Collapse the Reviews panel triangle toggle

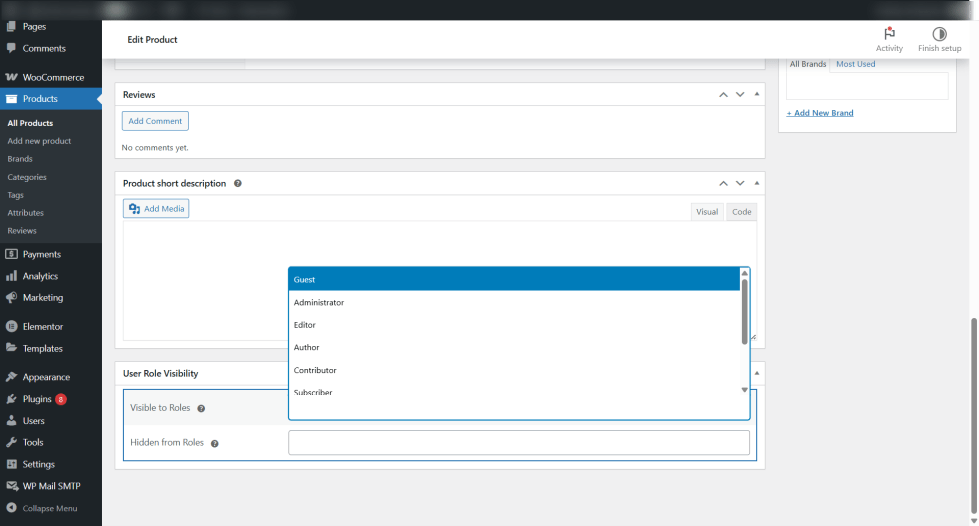pos(757,94)
